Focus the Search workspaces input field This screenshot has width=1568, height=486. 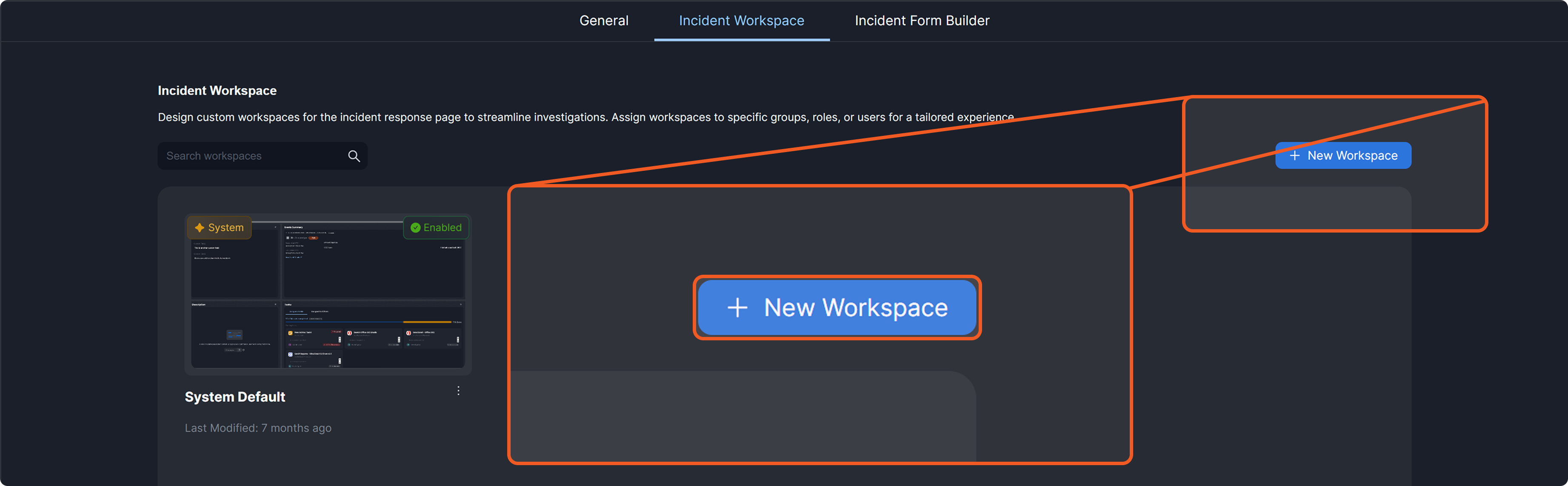tap(250, 156)
